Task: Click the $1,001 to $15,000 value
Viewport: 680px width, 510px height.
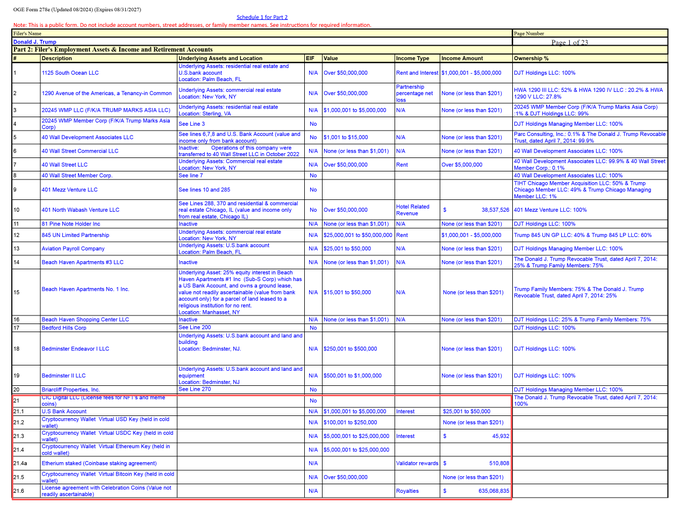Action: point(346,137)
